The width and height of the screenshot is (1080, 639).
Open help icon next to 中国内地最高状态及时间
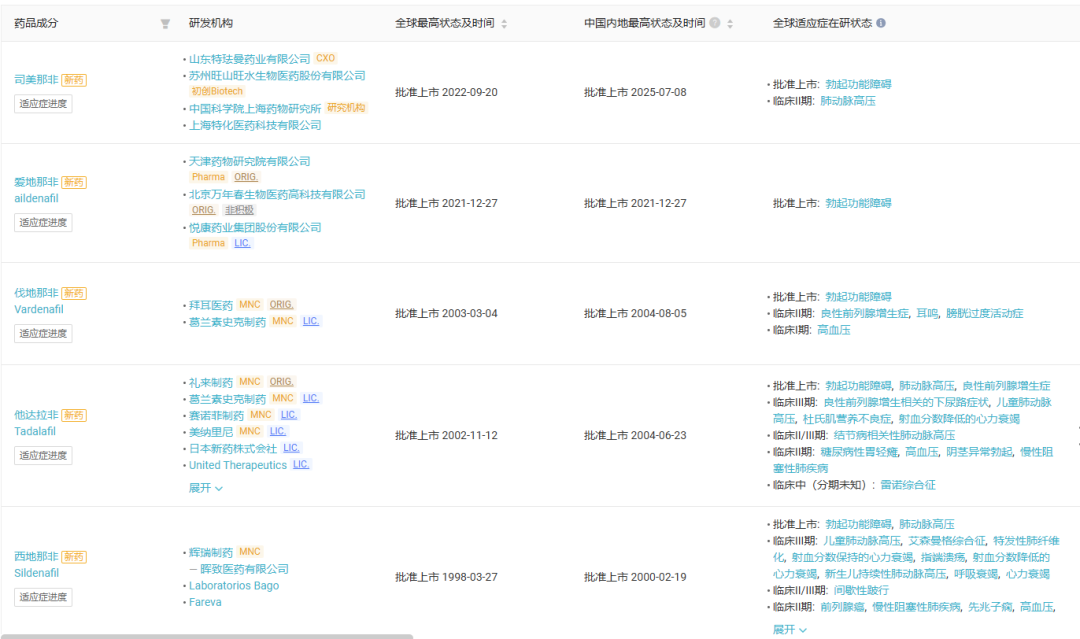[x=715, y=23]
